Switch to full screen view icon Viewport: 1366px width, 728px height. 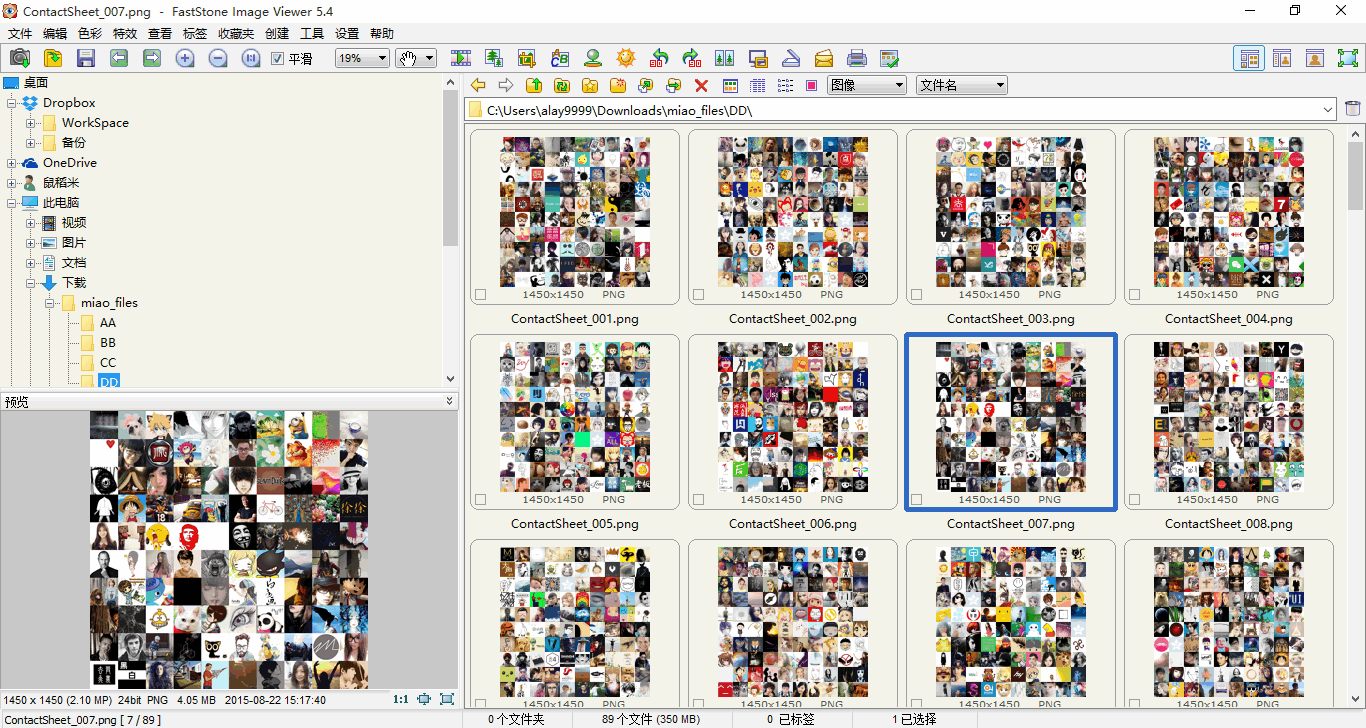(x=1349, y=58)
